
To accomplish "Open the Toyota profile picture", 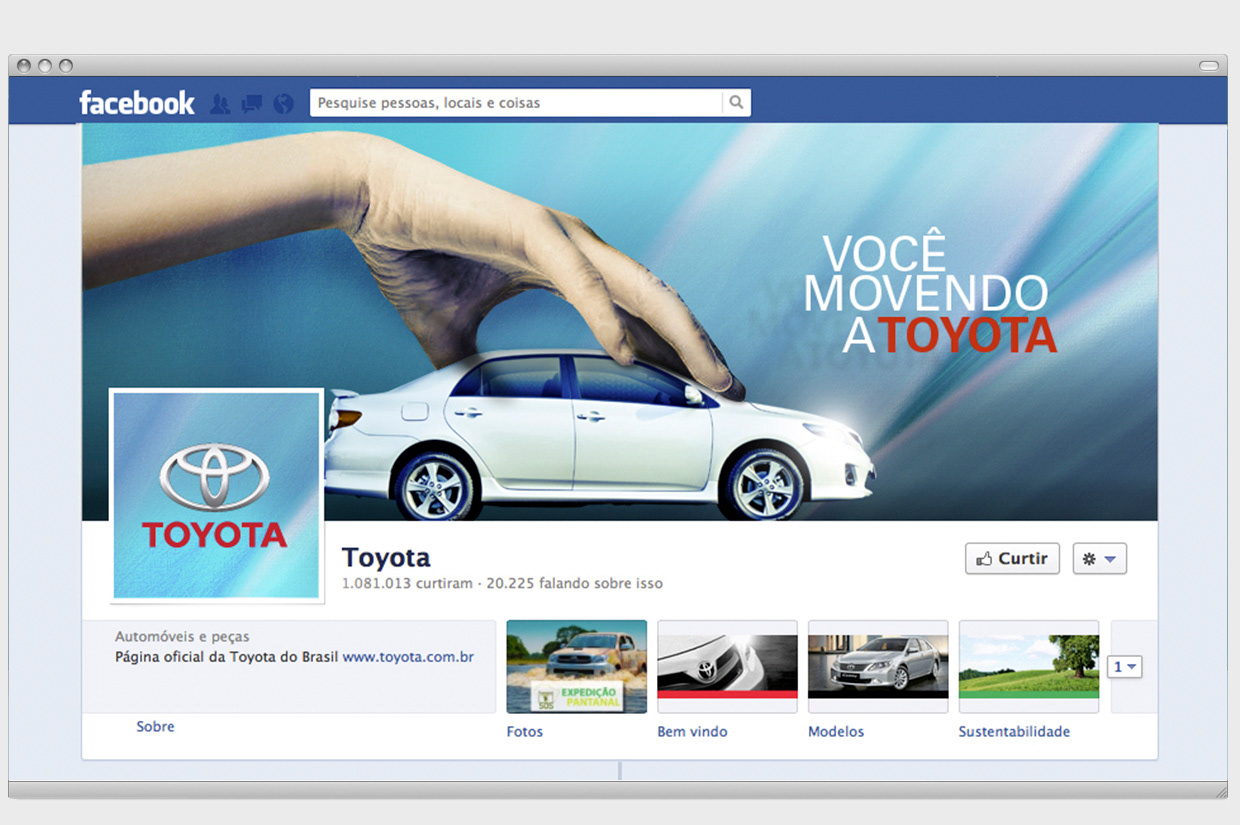I will click(216, 496).
